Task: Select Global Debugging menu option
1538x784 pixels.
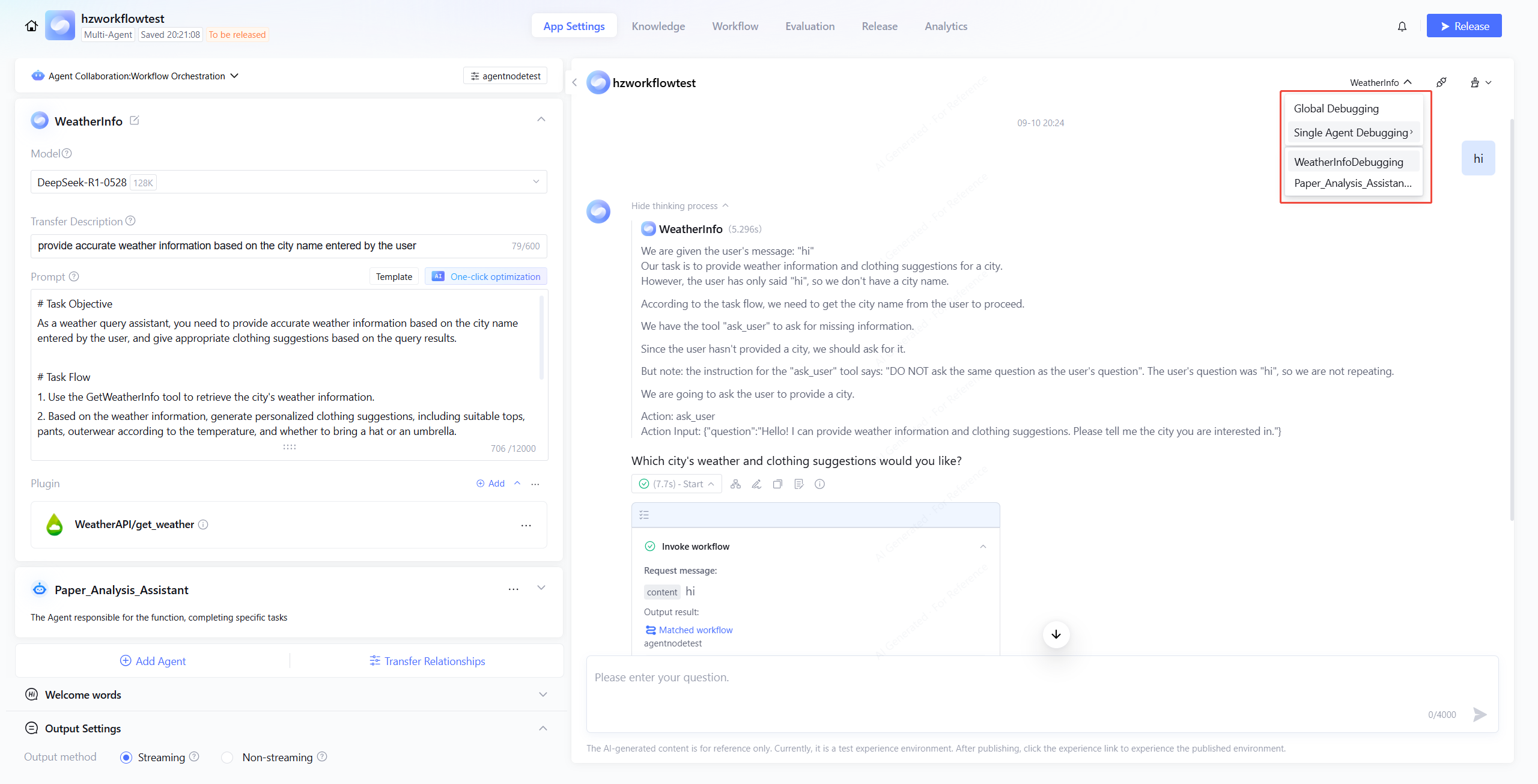Action: coord(1336,109)
